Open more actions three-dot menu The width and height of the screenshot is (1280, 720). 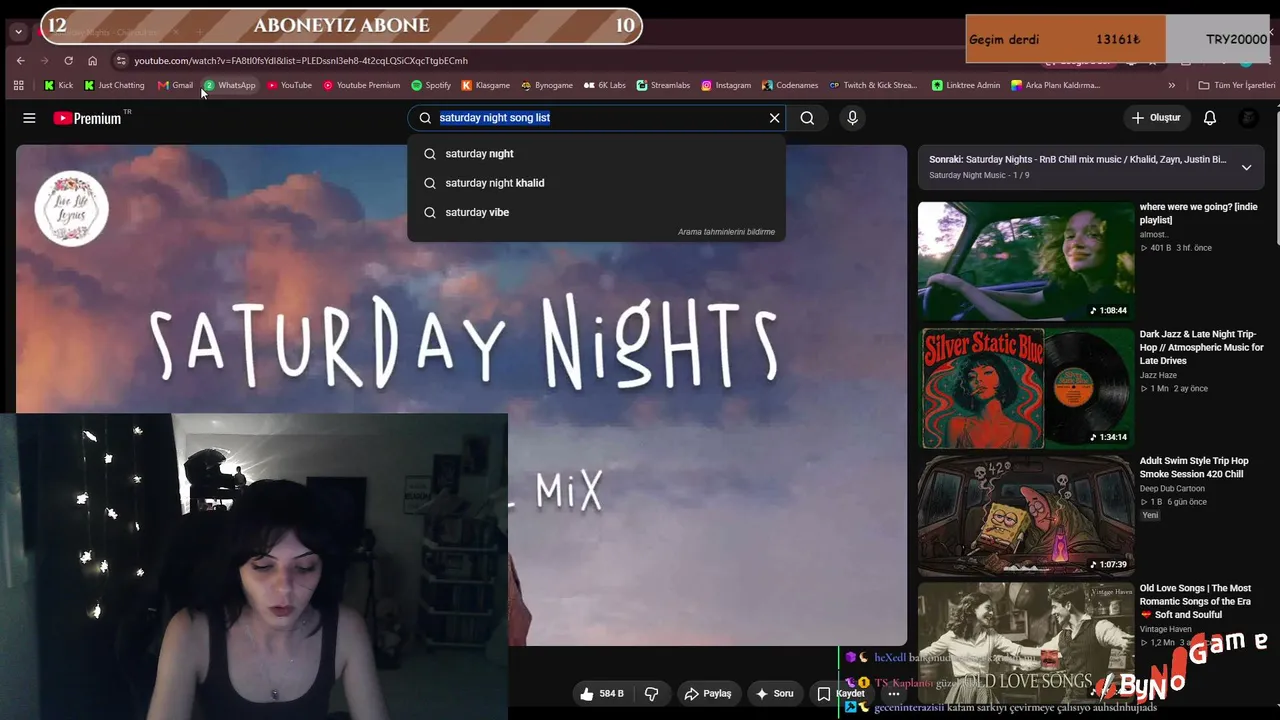894,694
